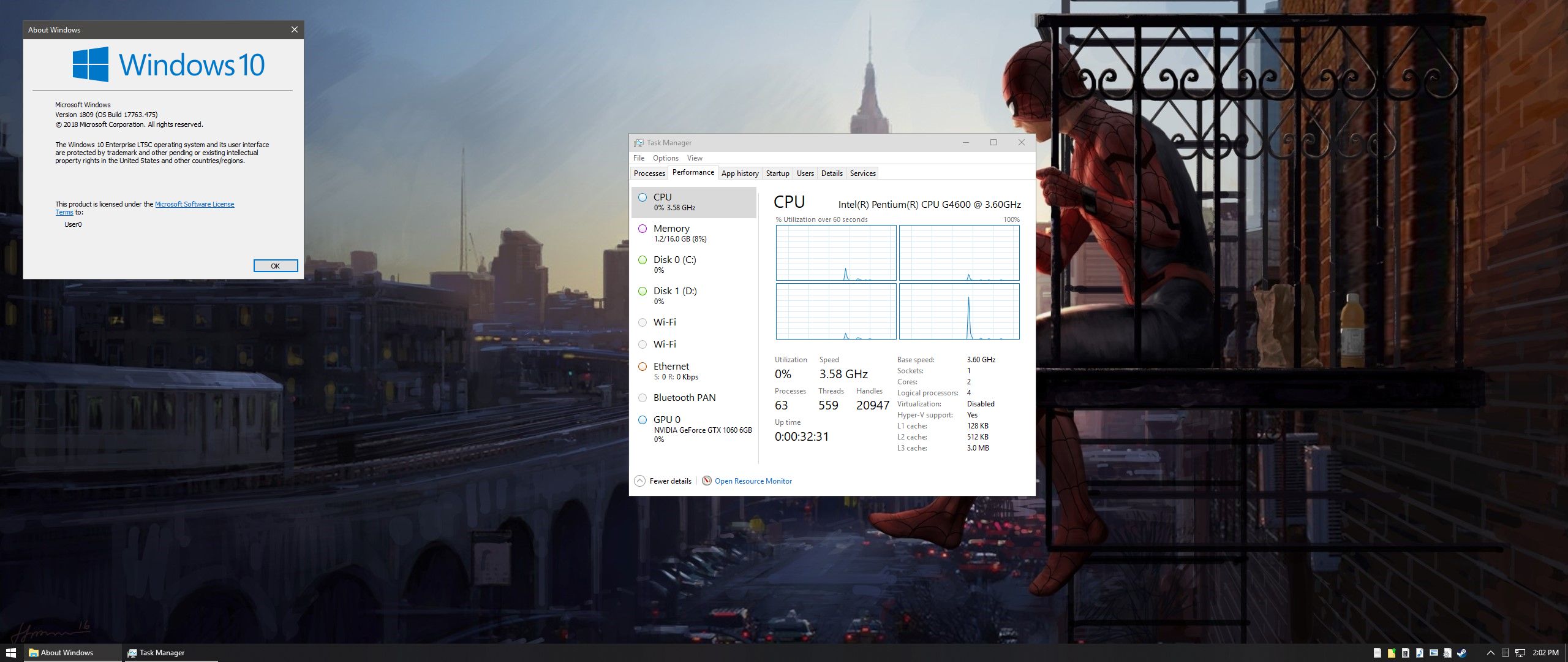Click the Up time value 0:00:32:31
This screenshot has width=1568, height=662.
tap(802, 436)
